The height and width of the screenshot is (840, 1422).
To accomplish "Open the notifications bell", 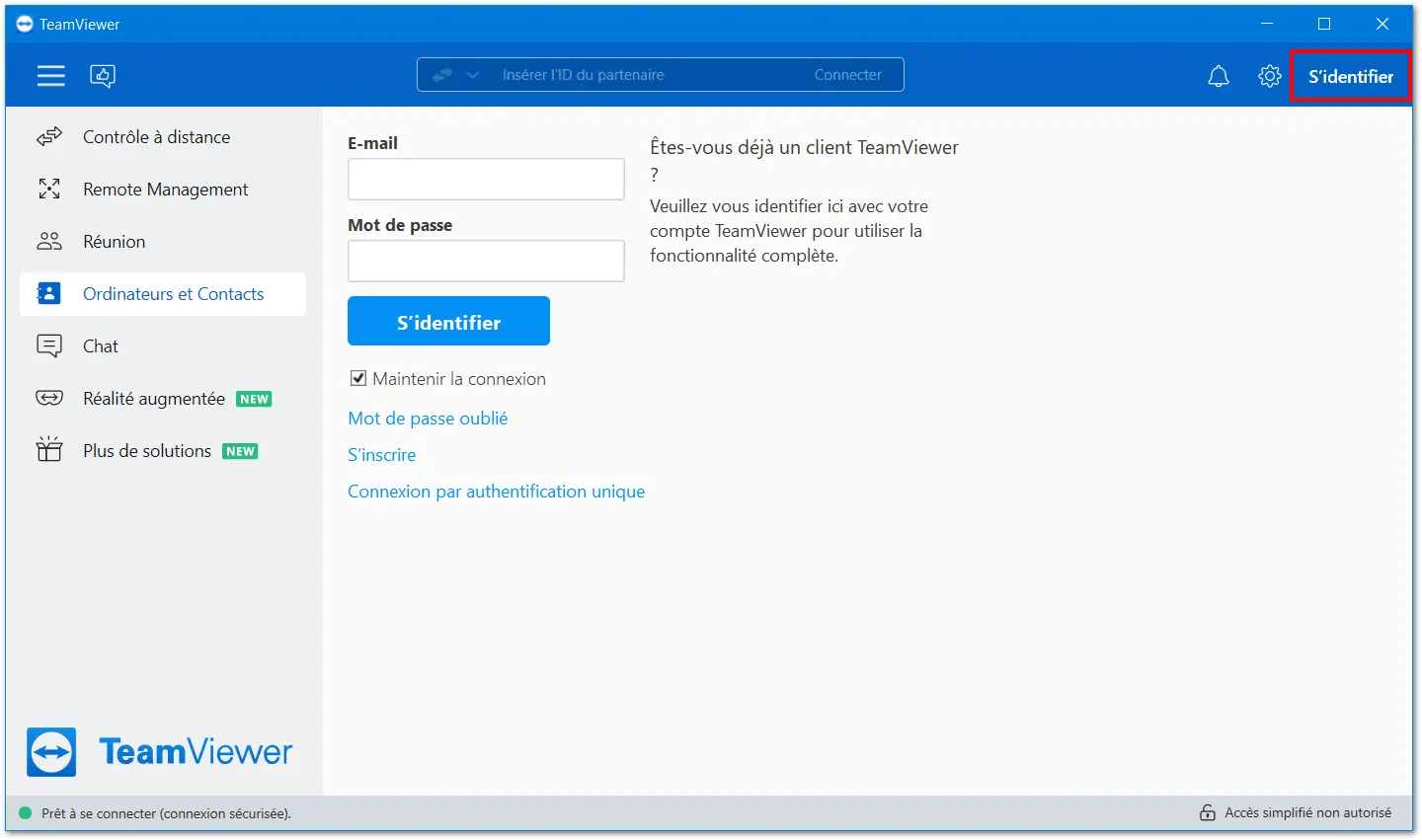I will [1219, 76].
